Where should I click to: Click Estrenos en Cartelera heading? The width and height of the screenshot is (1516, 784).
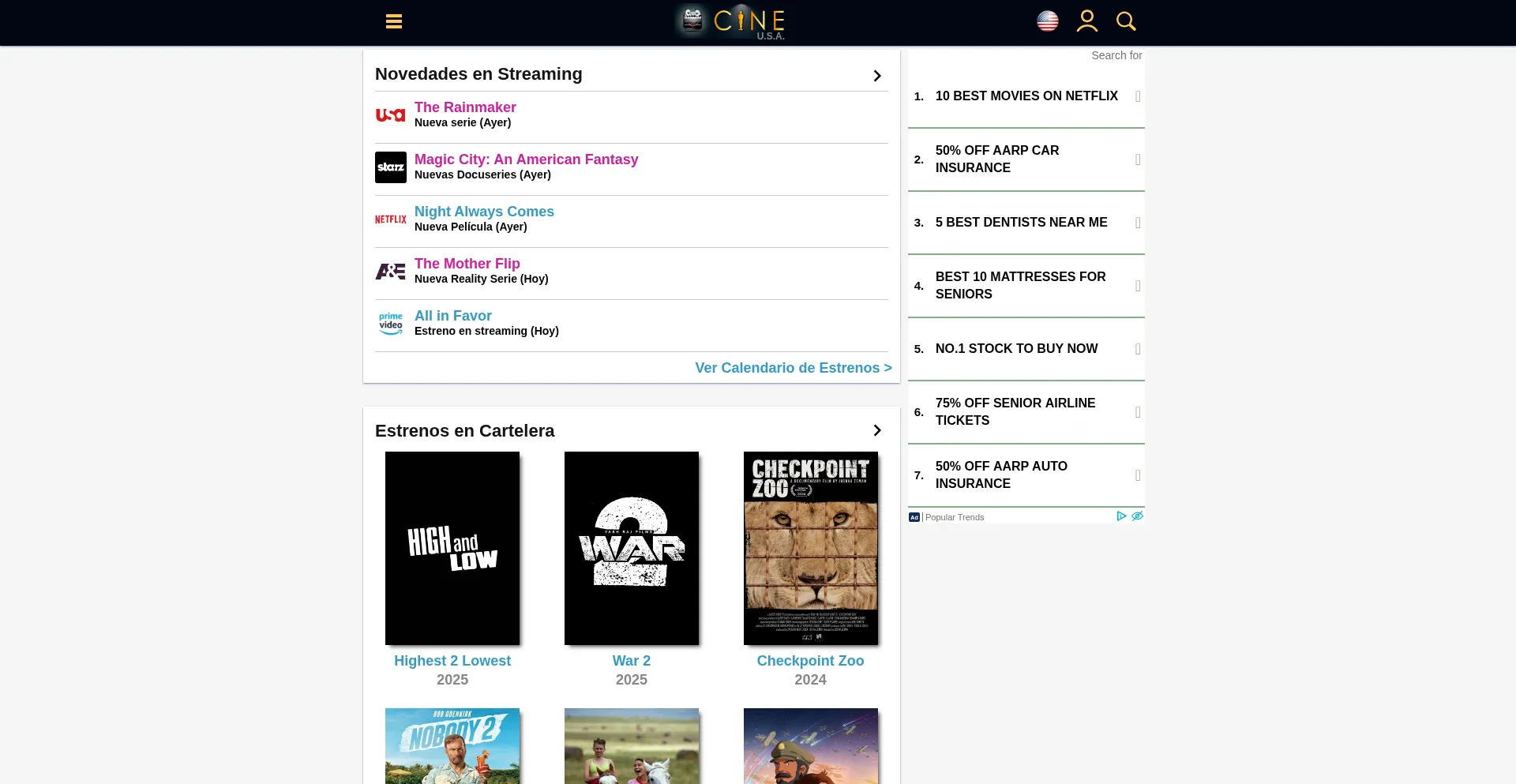tap(464, 431)
